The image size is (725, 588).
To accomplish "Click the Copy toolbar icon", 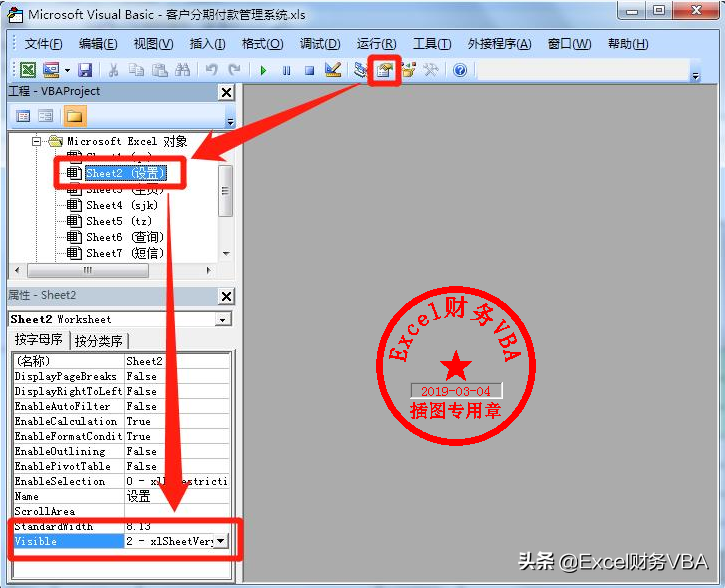I will [x=136, y=70].
